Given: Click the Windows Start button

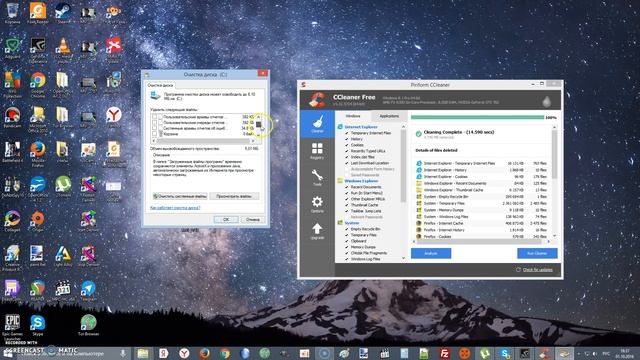Looking at the screenshot, I should (x=7, y=353).
